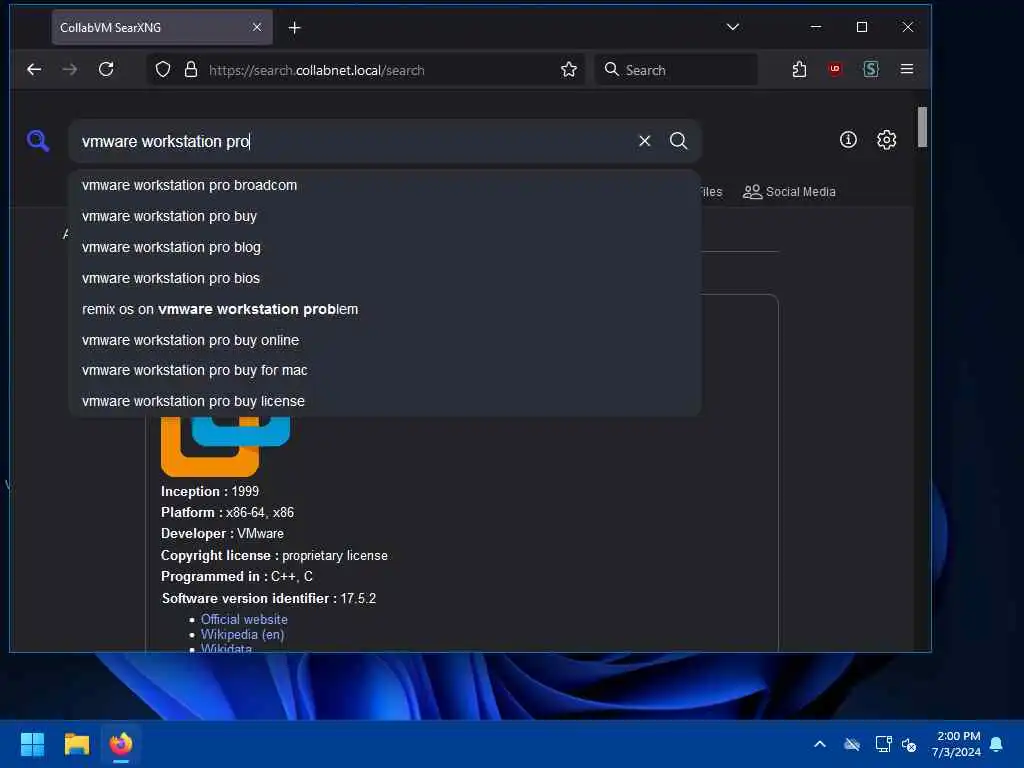Open the SearXNG about info icon
Viewport: 1024px width, 768px height.
[848, 140]
